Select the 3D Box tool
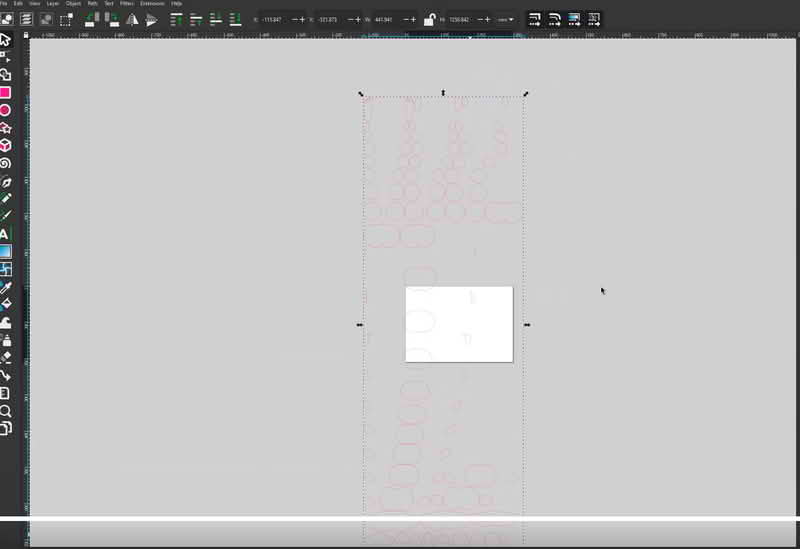 click(x=5, y=145)
